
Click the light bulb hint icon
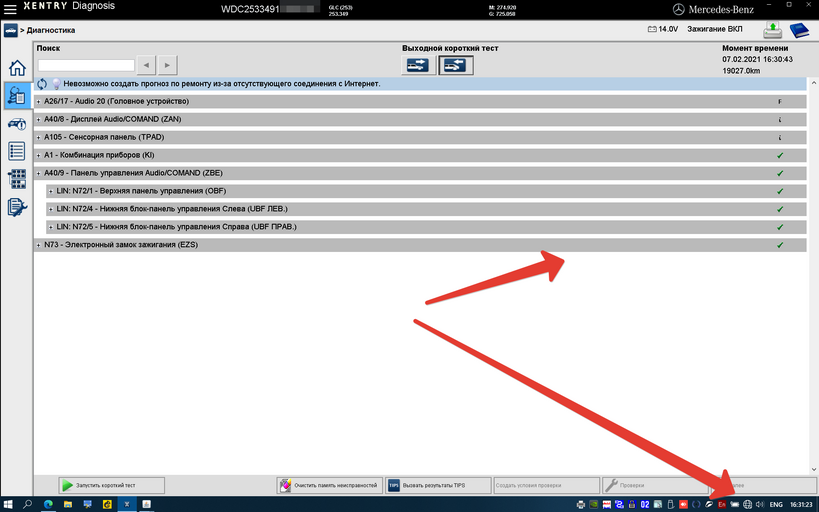[x=56, y=84]
